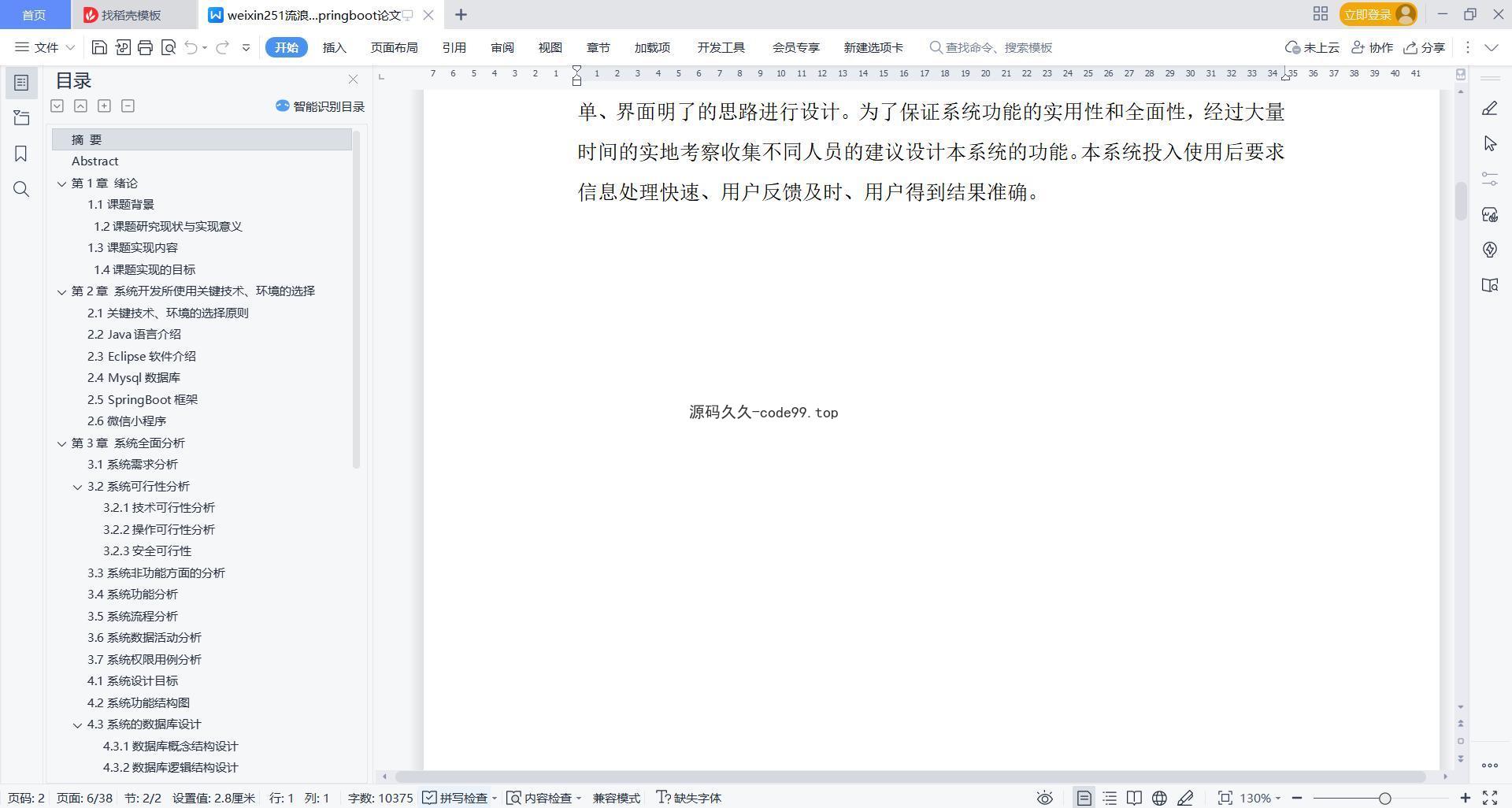Switch to web layout view icon
Image resolution: width=1512 pixels, height=808 pixels.
pyautogui.click(x=1159, y=798)
